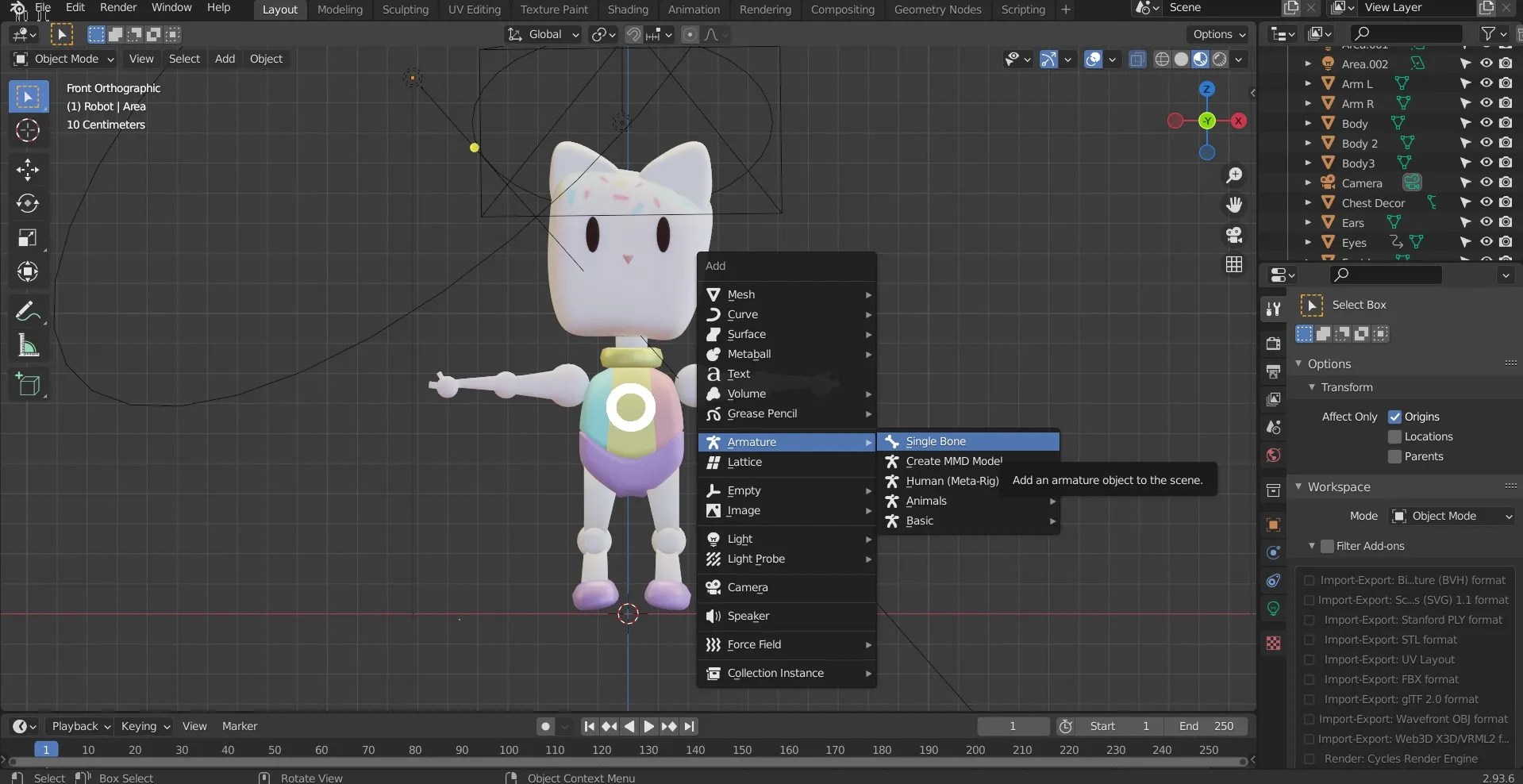
Task: Click frame 120 on the timeline
Action: [x=601, y=750]
